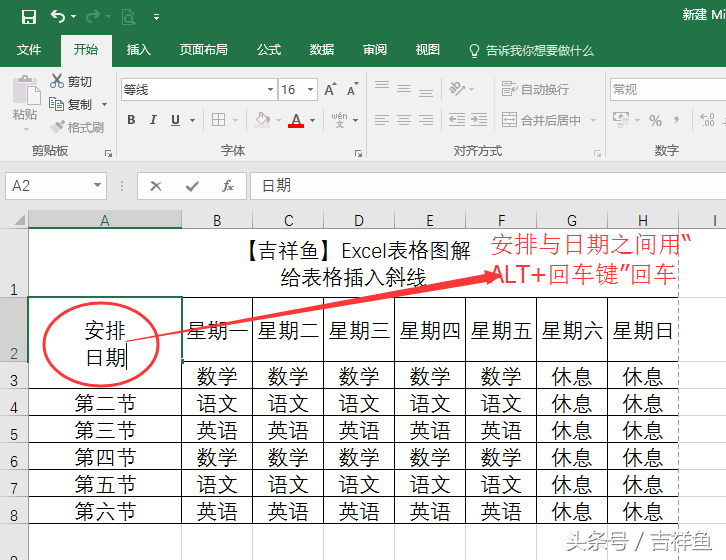
Task: Open the font size 16 dropdown
Action: (x=310, y=89)
